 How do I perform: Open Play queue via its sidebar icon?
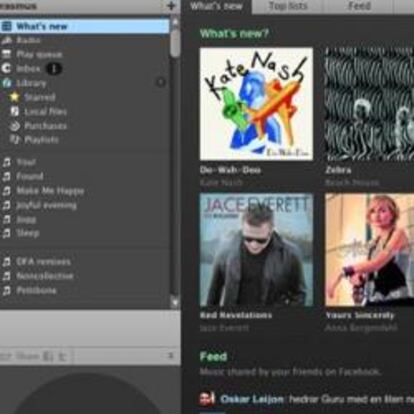[7, 54]
